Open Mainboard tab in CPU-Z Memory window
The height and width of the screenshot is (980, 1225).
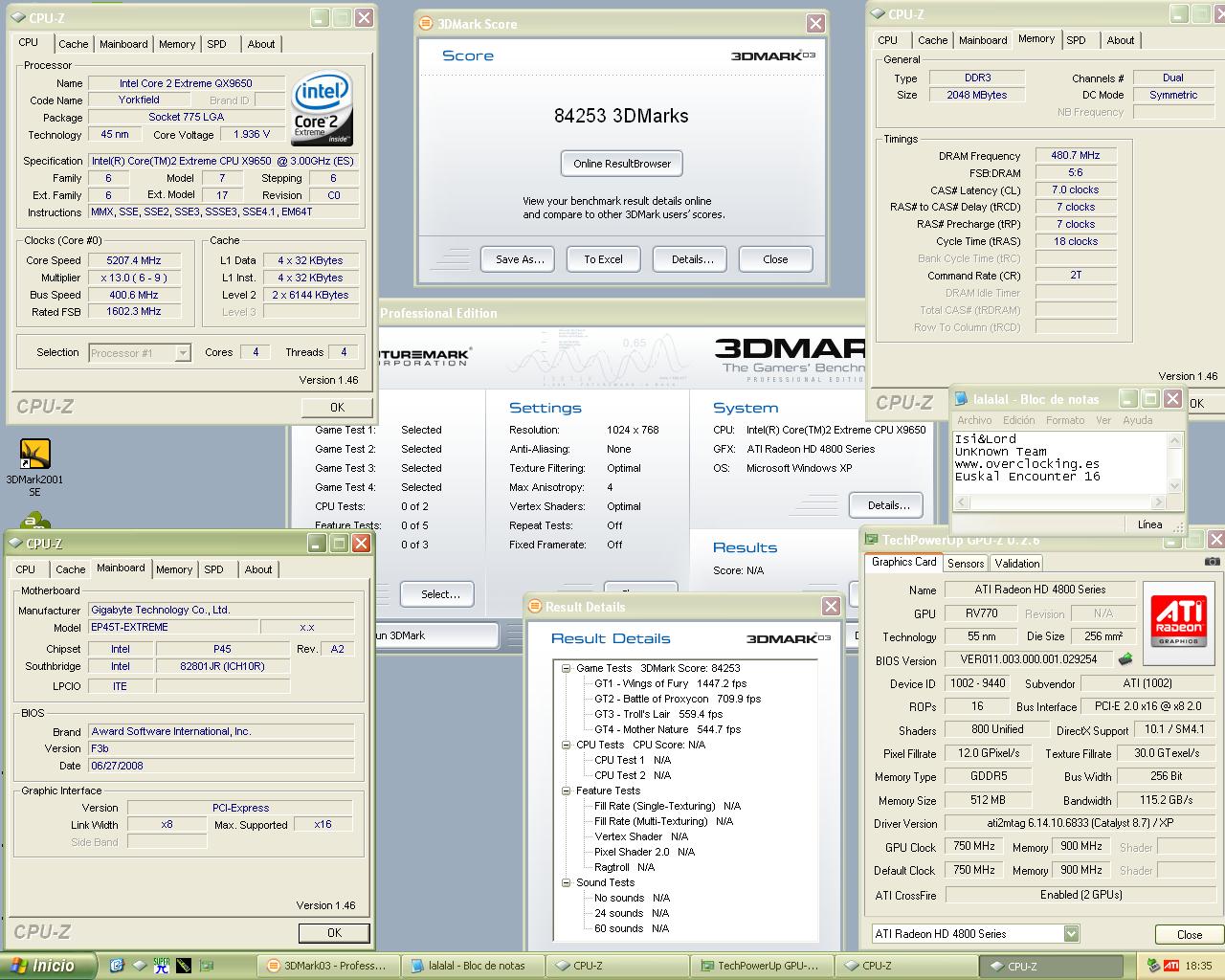pos(983,40)
